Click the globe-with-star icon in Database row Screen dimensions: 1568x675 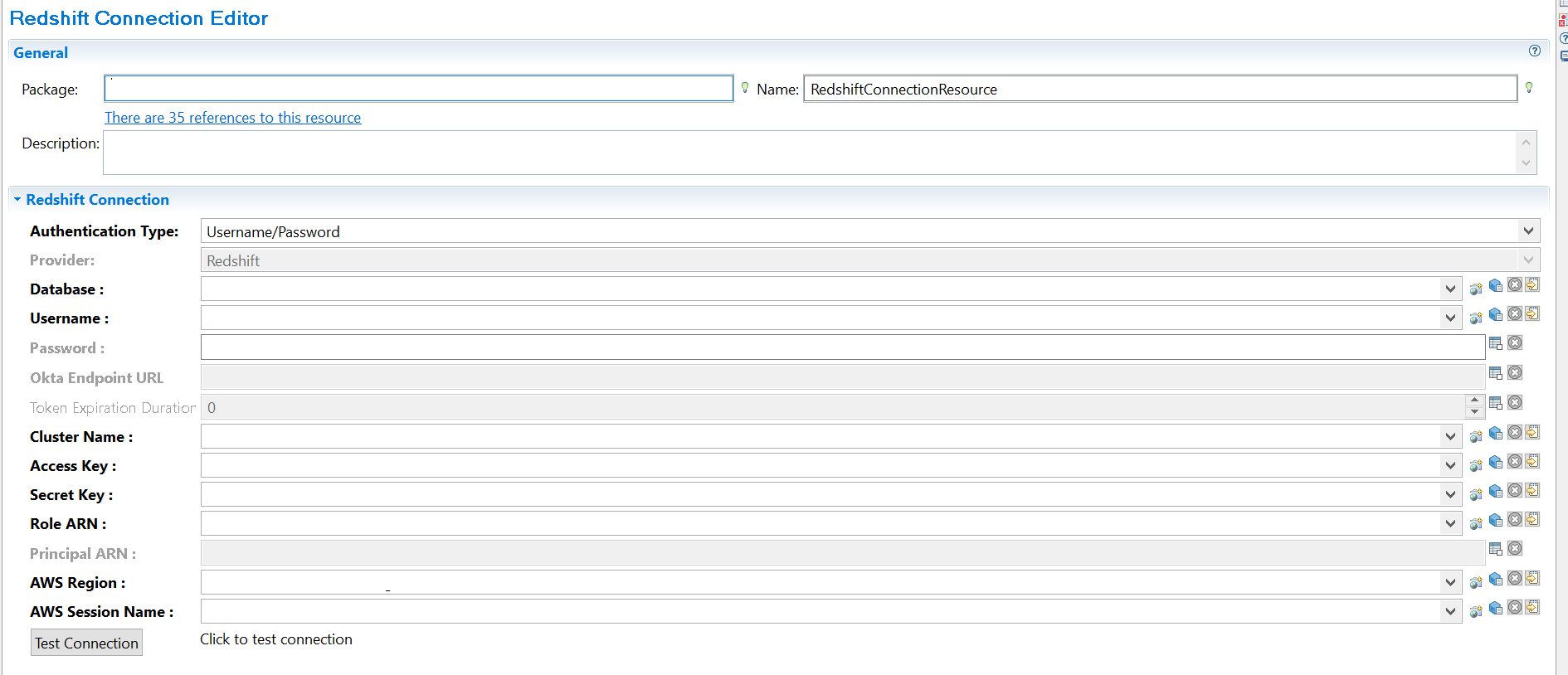[x=1476, y=289]
